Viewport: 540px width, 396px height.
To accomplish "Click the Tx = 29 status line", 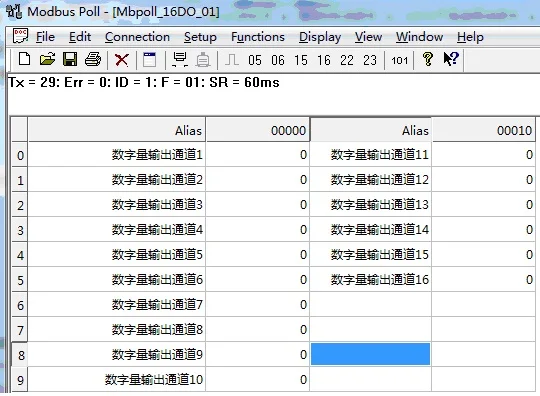I will click(x=144, y=82).
